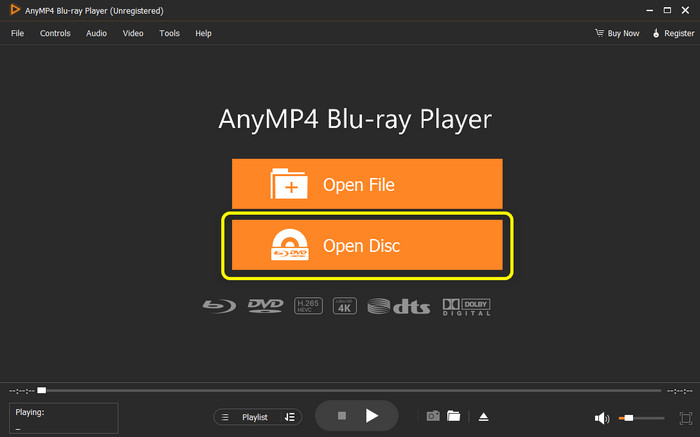
Task: Maximize the AnyMP4 window
Action: 667,10
